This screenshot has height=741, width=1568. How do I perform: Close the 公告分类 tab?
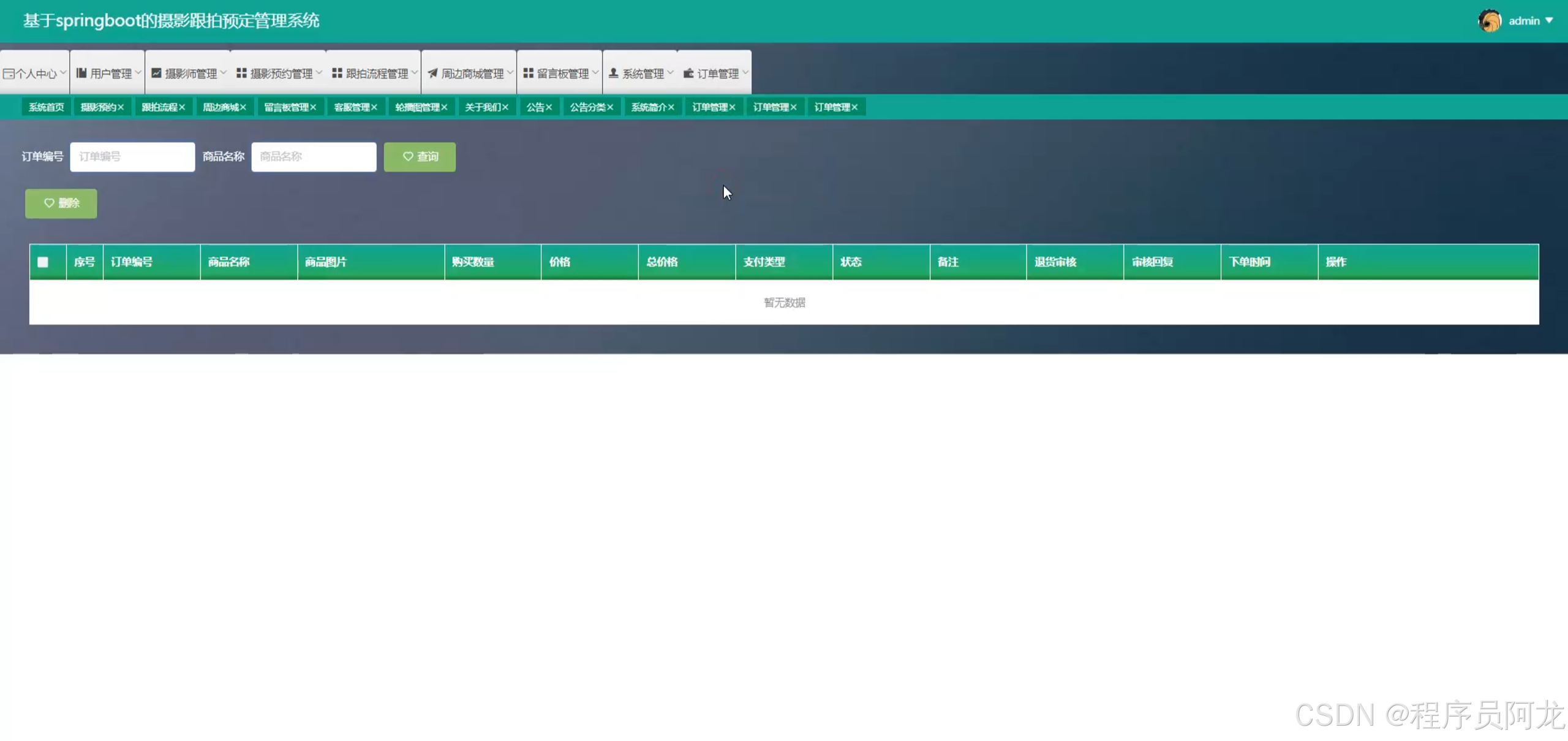pyautogui.click(x=610, y=107)
